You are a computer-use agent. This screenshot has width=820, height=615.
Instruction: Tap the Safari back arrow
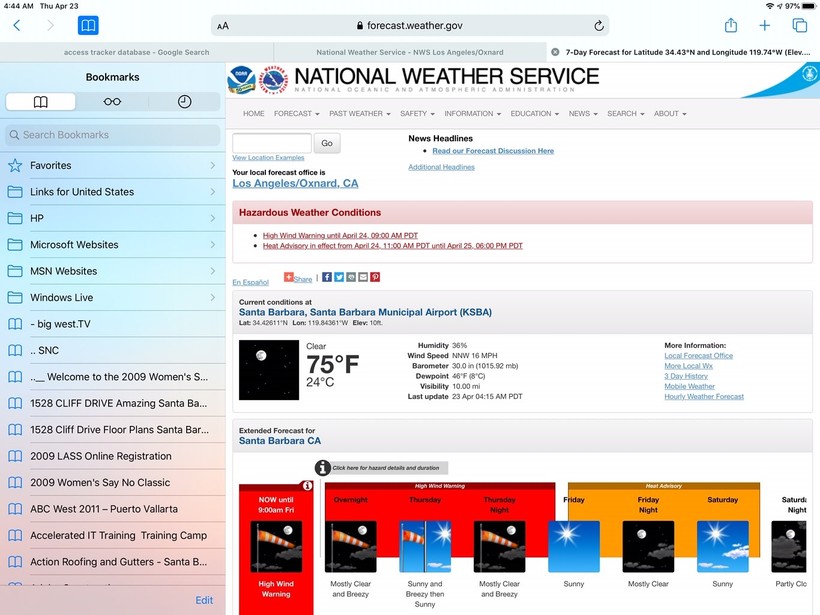tap(17, 25)
